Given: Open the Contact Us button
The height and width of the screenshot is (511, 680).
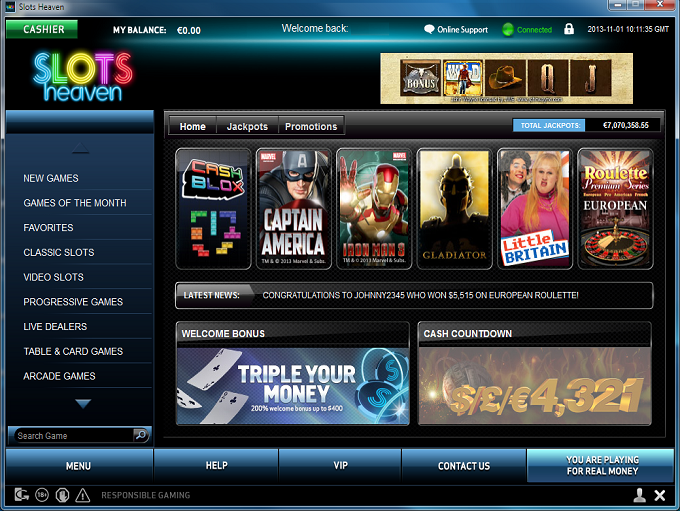Looking at the screenshot, I should tap(464, 466).
